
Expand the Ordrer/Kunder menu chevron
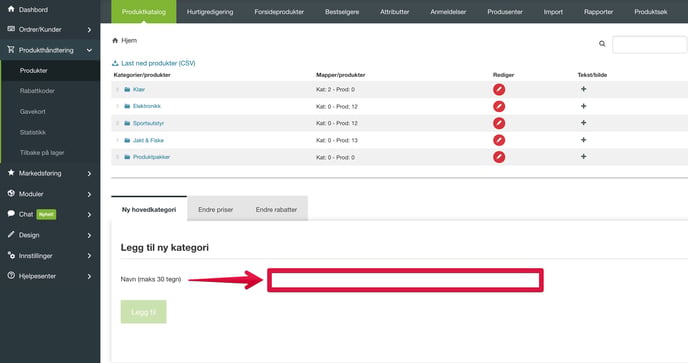pos(89,30)
